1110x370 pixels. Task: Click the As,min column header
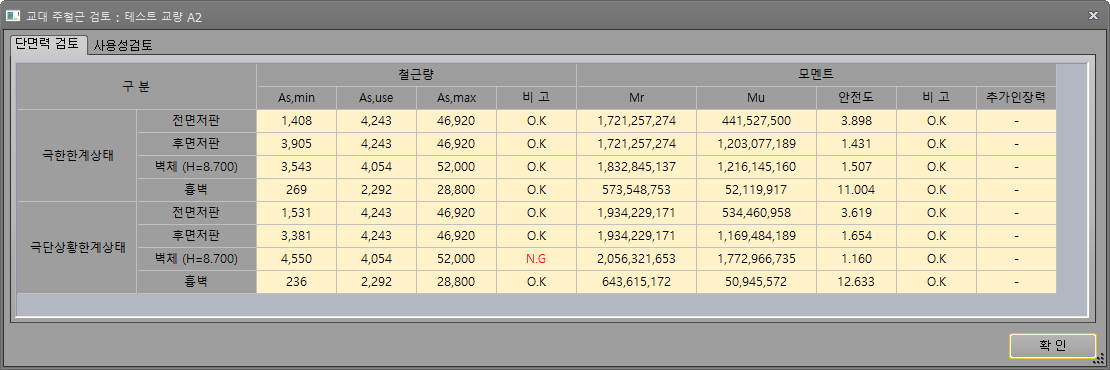click(x=297, y=98)
